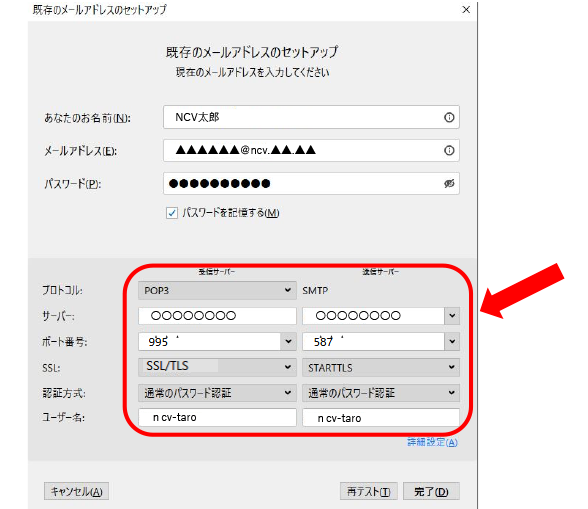Click the incoming server hostname field
This screenshot has width=588, height=509.
[x=217, y=316]
